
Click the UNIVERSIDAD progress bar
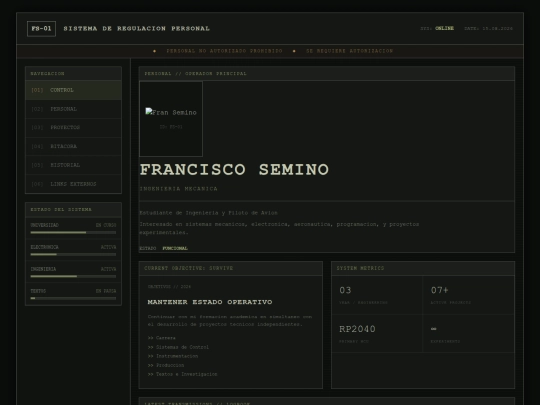click(73, 232)
